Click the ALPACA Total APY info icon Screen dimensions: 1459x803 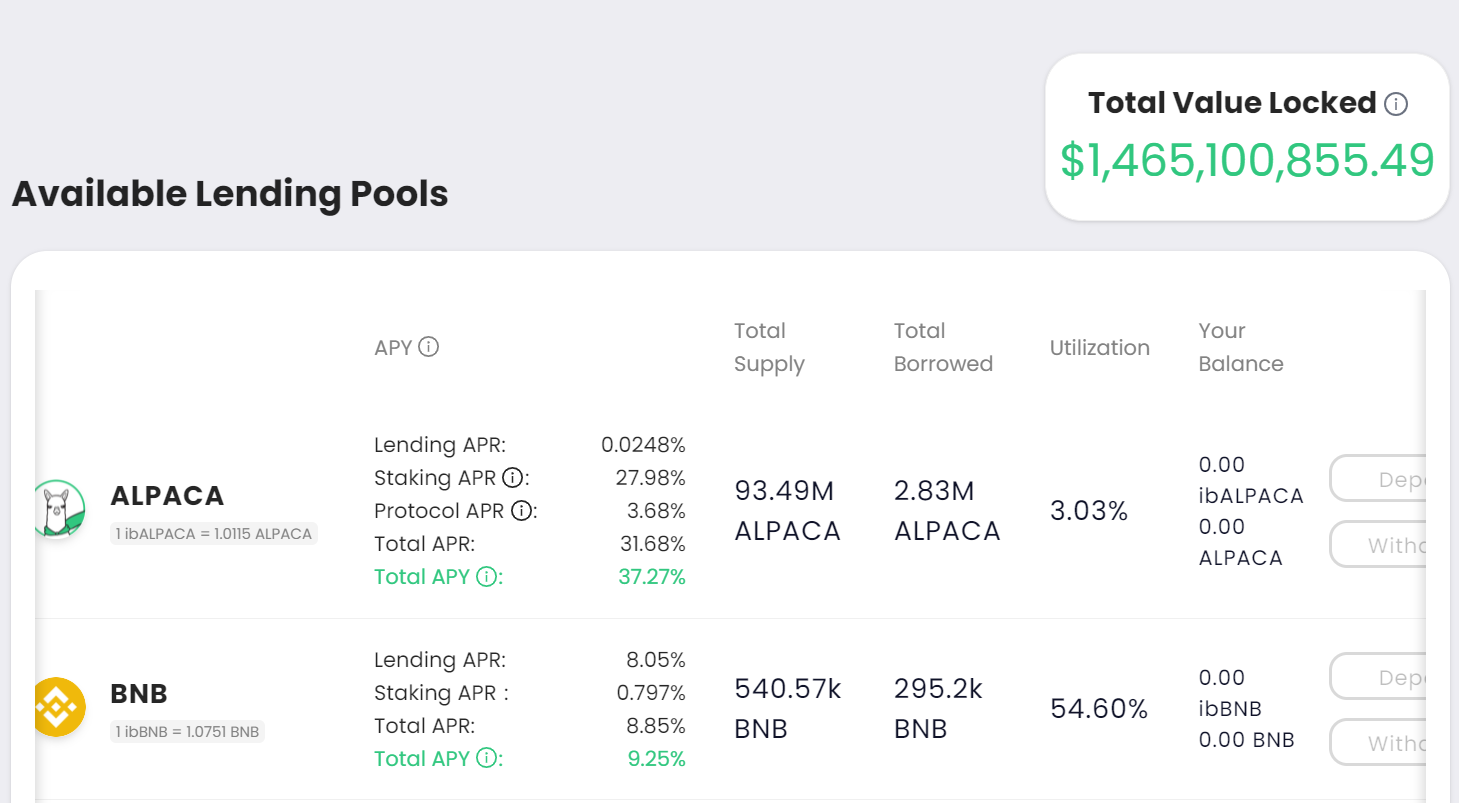click(x=486, y=577)
